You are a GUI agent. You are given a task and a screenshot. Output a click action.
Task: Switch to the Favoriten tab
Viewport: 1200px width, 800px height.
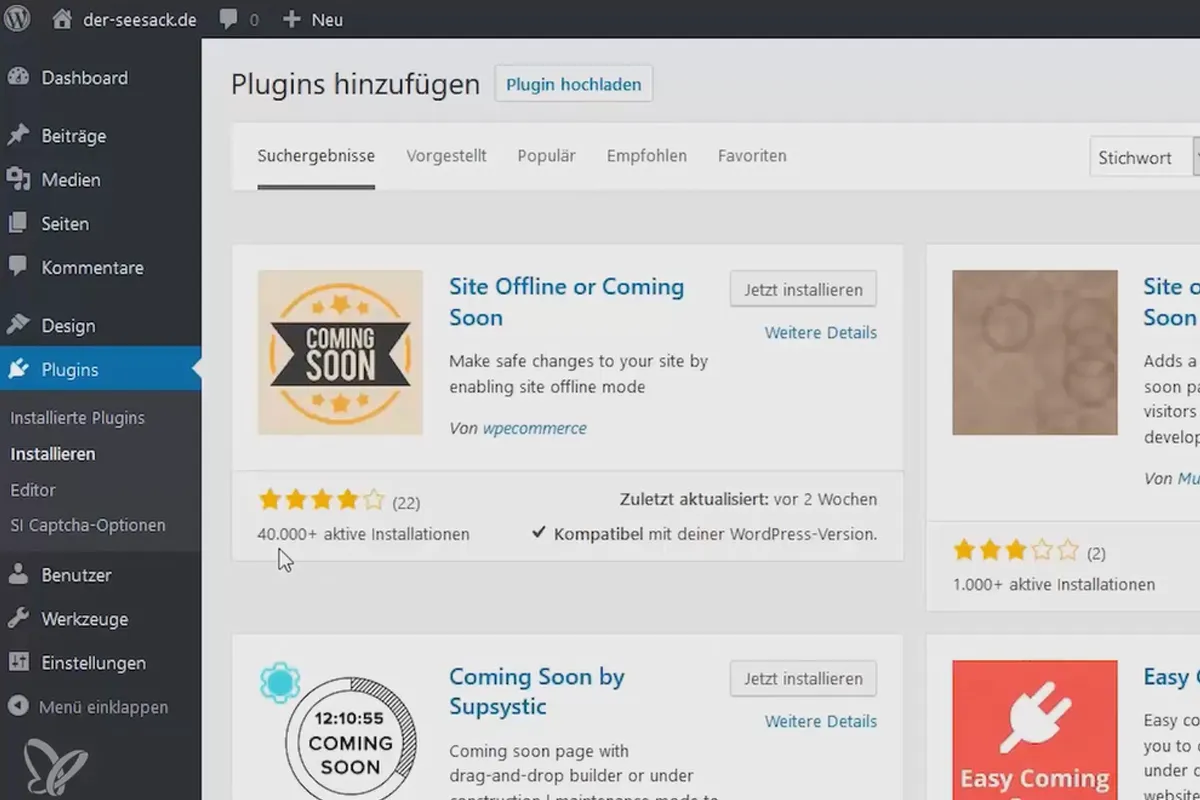pos(752,156)
